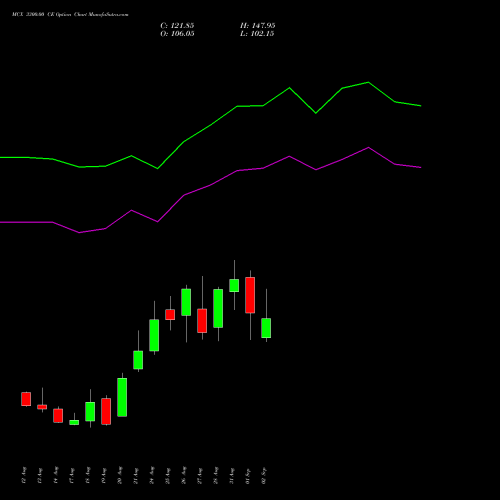Select the 31 Aug date label
Viewport: 500px width, 500px height.
[232, 476]
